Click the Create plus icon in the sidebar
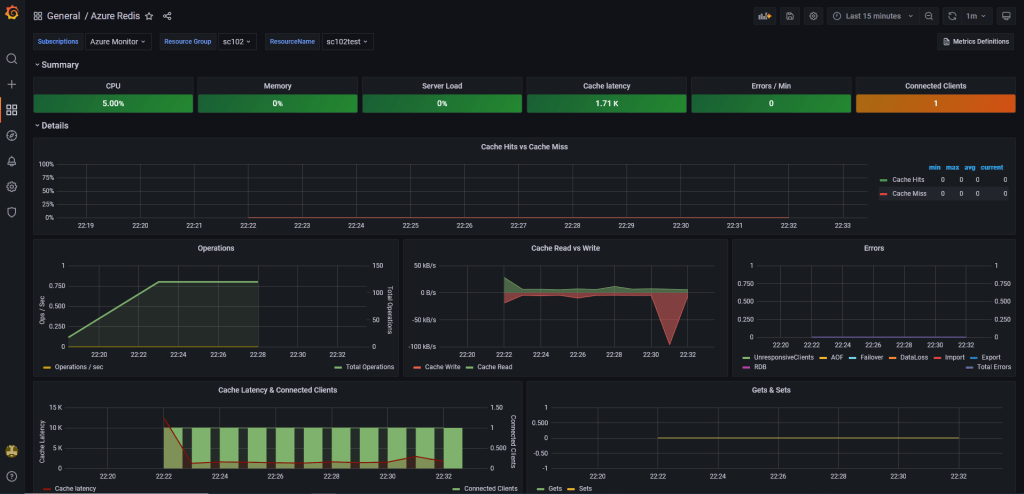Screen dimensions: 1024x494 (12, 85)
